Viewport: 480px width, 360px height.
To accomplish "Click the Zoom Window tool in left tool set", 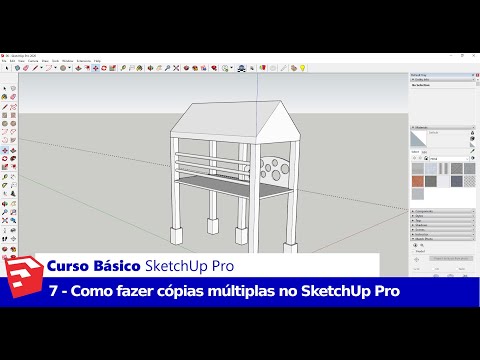I will click(13, 212).
